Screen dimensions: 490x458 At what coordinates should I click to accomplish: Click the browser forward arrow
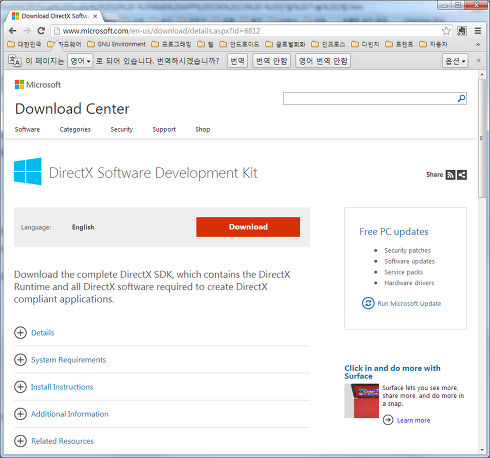coord(27,31)
